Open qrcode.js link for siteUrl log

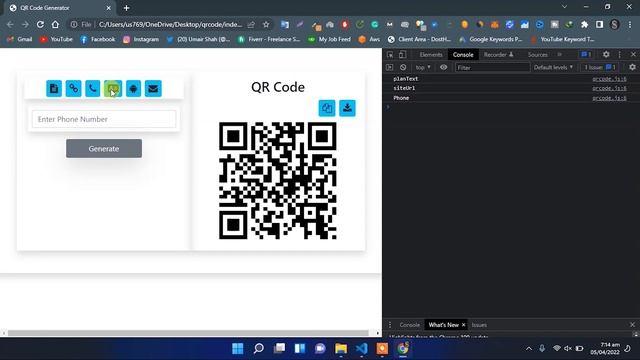pos(609,88)
